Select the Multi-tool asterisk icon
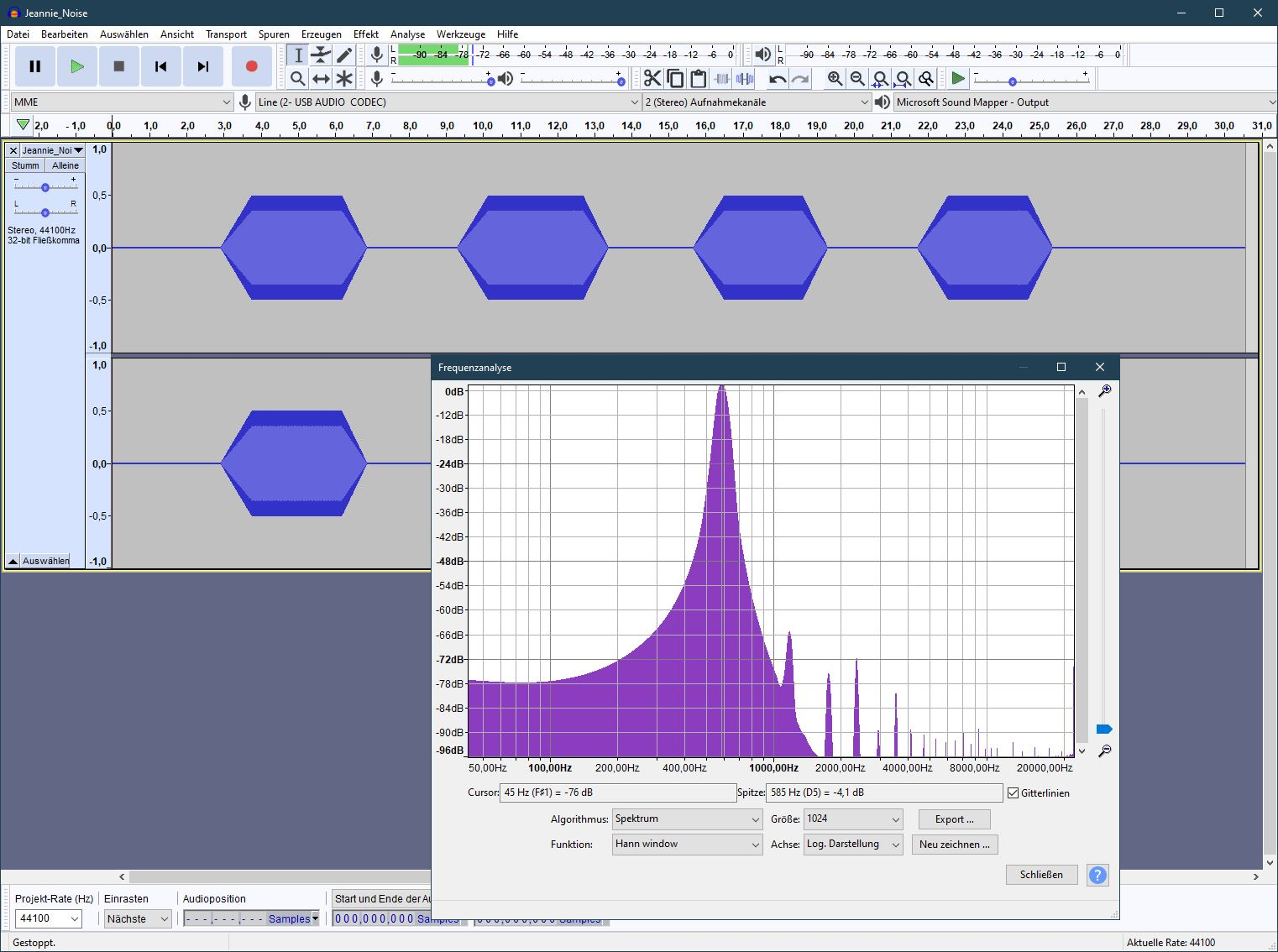This screenshot has height=952, width=1278. pyautogui.click(x=344, y=79)
